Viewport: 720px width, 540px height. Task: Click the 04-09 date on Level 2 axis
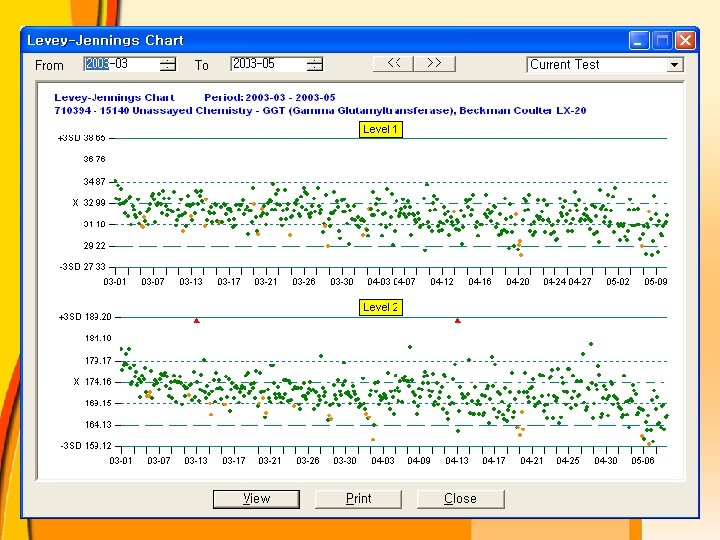(x=419, y=461)
